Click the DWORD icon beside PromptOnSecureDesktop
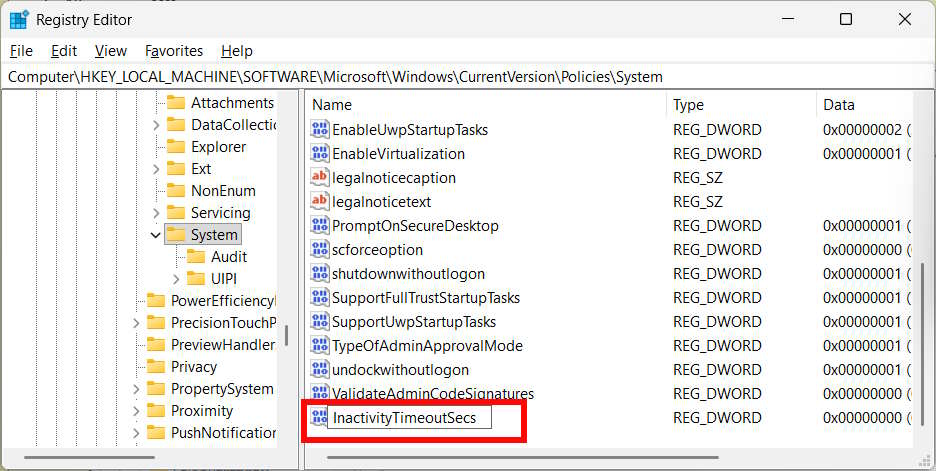936x471 pixels. [320, 226]
